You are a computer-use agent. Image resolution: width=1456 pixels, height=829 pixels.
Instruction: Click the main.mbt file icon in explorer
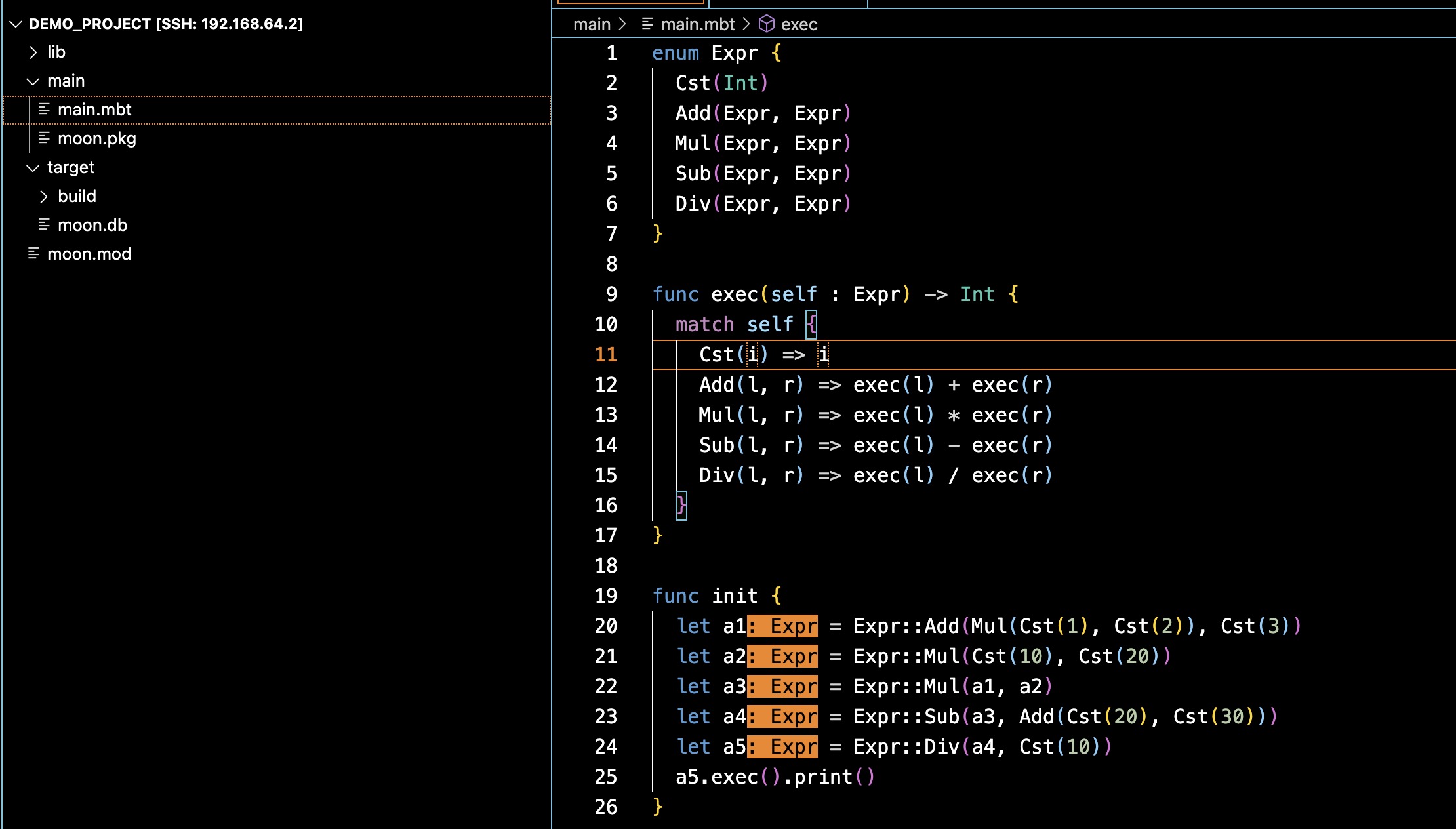(44, 110)
